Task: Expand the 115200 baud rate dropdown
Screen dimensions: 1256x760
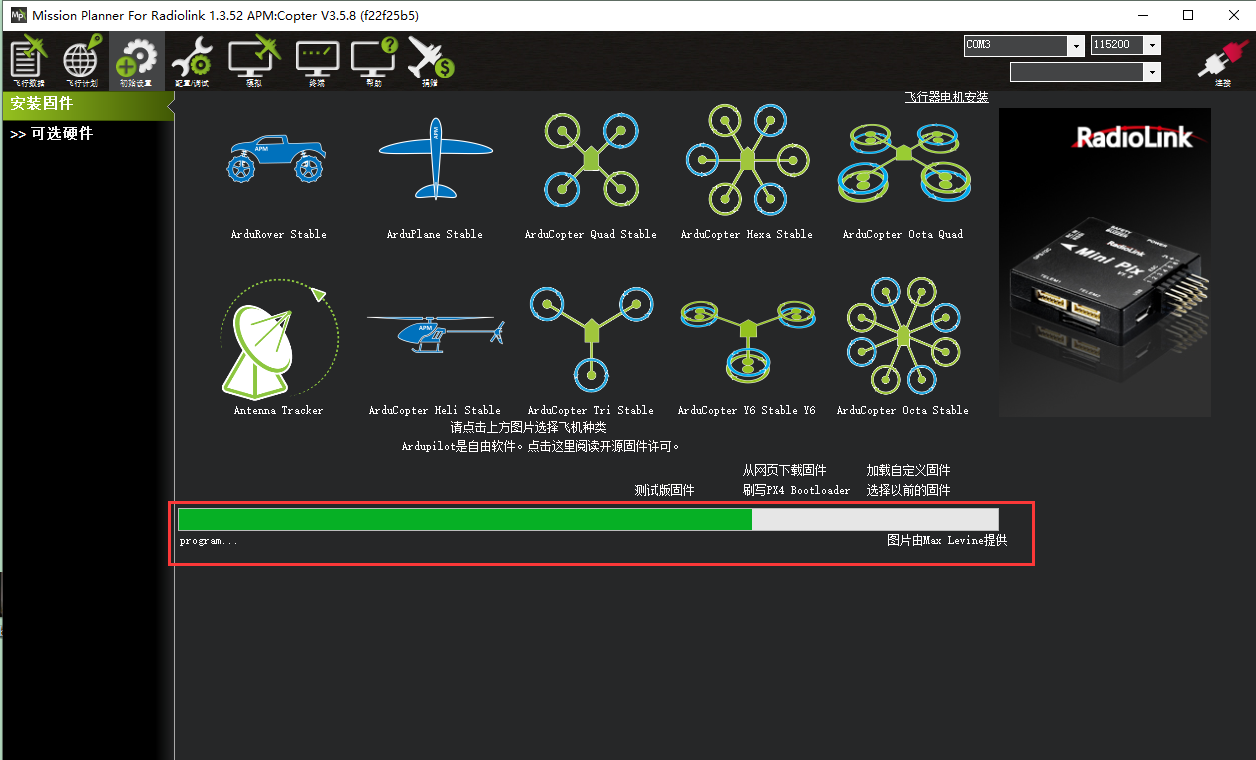Action: click(x=1153, y=46)
